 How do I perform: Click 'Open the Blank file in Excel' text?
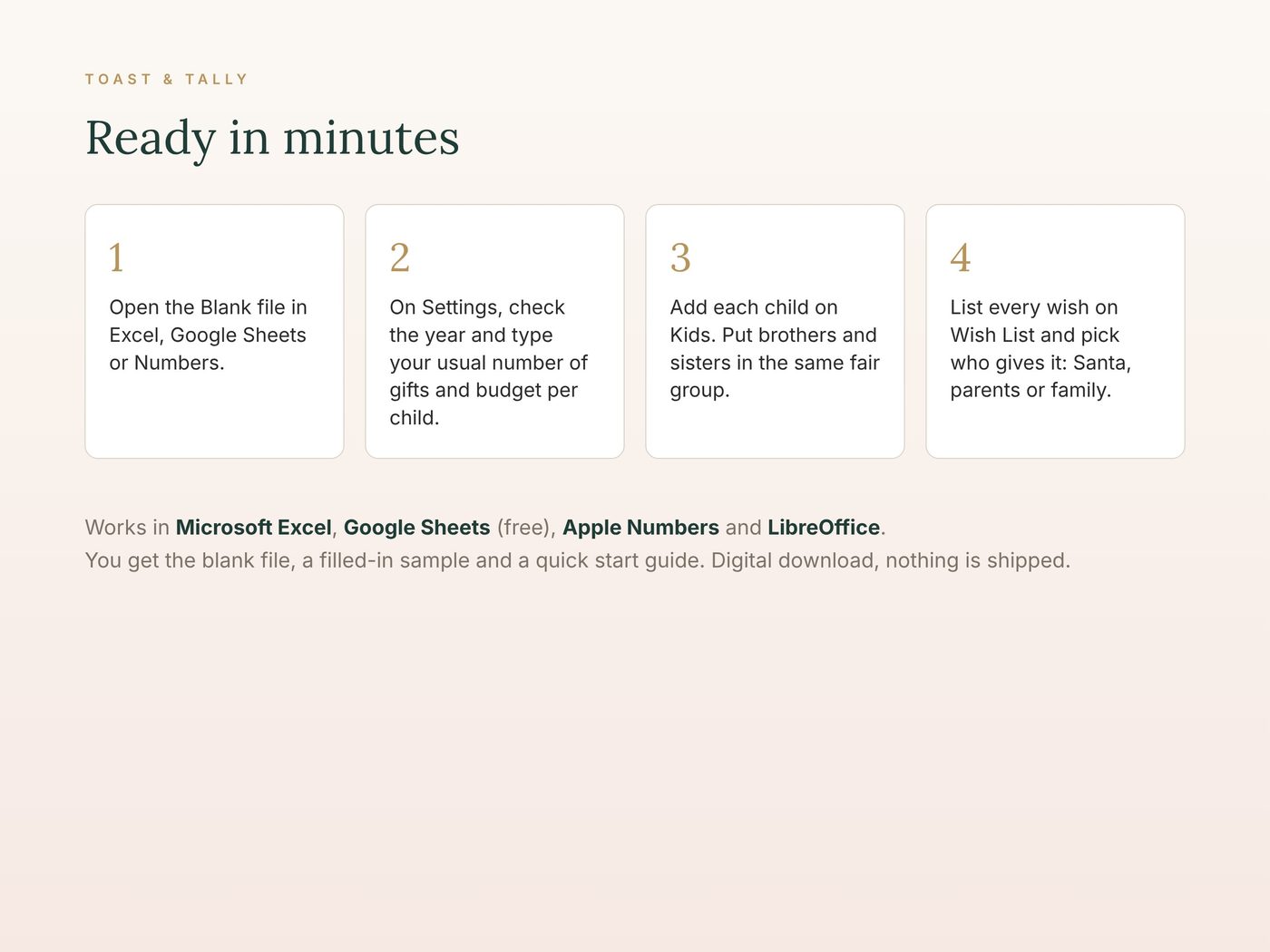(209, 335)
